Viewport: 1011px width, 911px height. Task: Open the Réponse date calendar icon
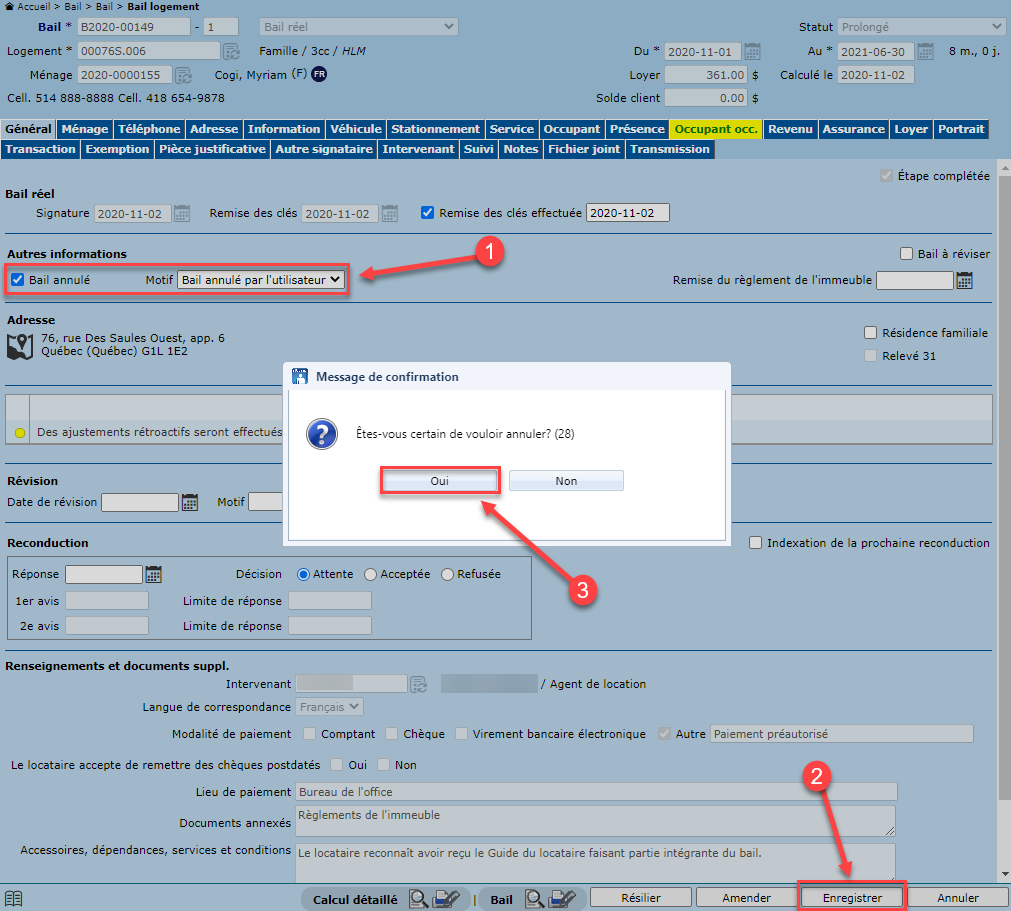click(153, 575)
